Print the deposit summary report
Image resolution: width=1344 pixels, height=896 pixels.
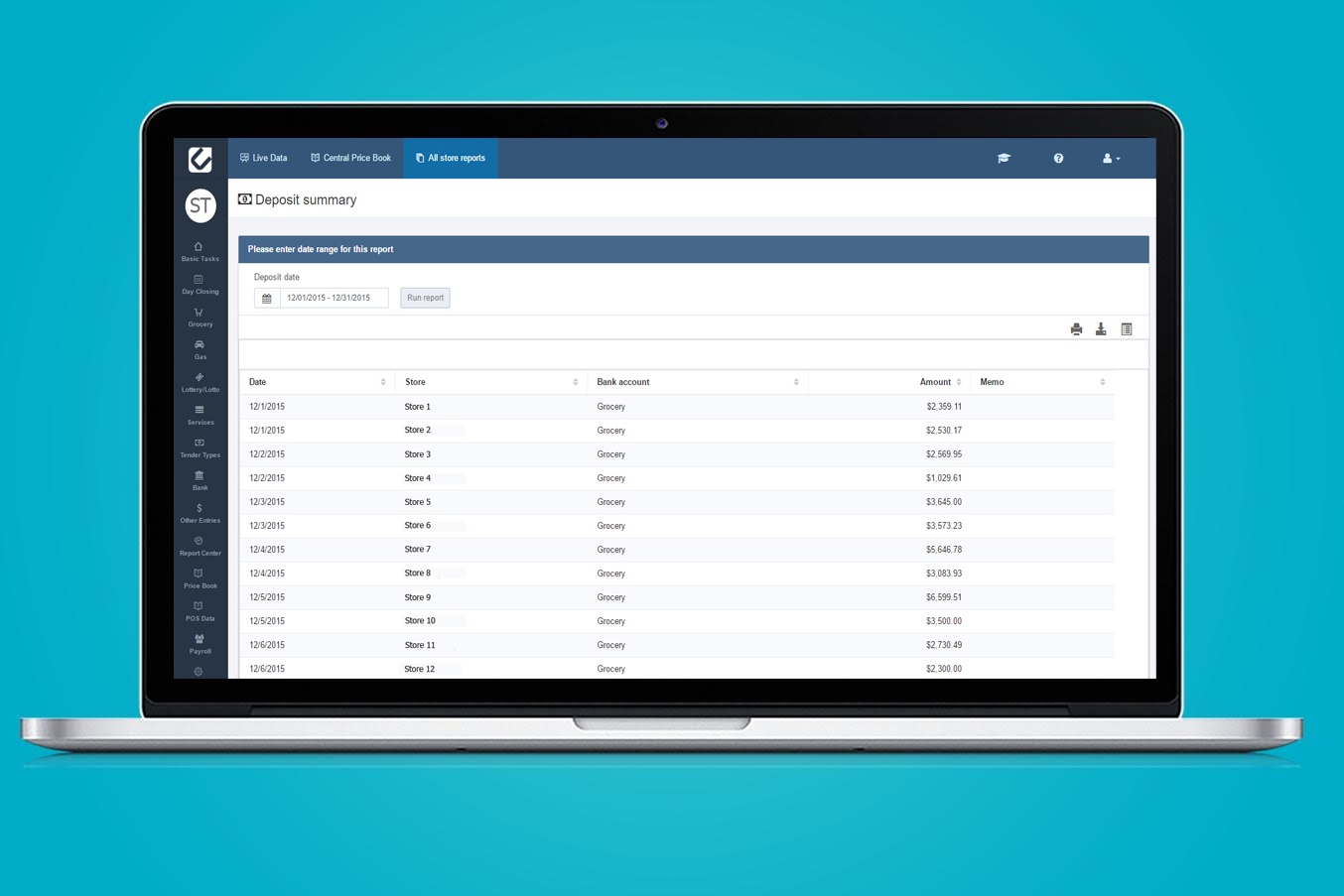click(x=1076, y=329)
